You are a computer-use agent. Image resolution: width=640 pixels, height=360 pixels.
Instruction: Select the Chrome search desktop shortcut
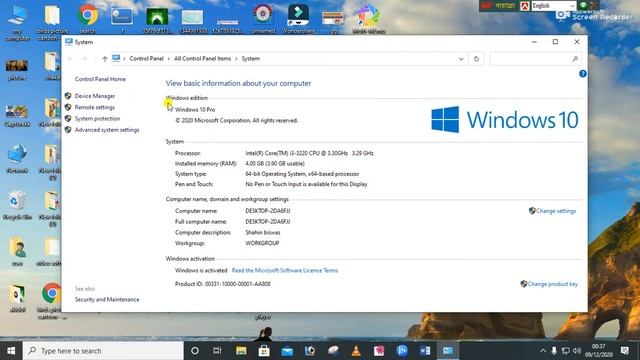[x=88, y=18]
